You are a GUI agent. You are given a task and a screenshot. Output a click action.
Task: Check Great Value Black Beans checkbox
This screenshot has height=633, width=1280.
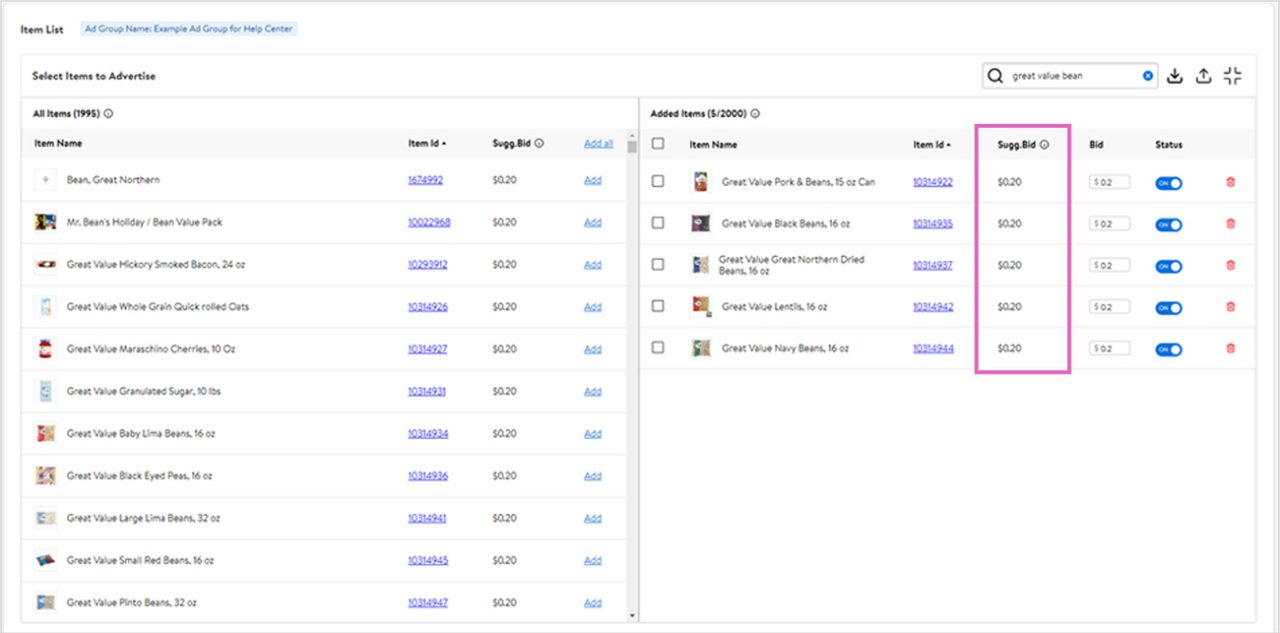[x=658, y=223]
